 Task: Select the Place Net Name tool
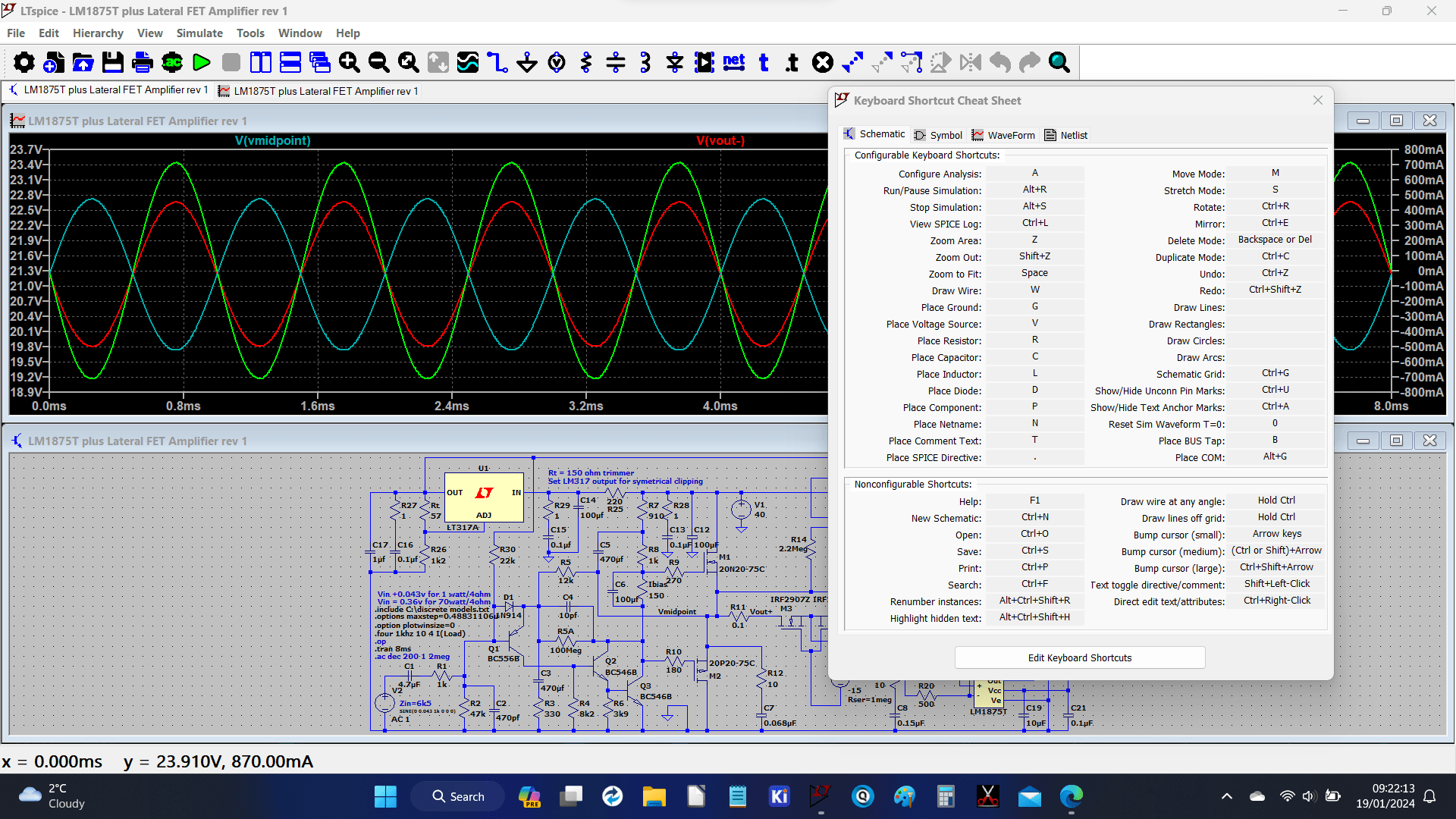click(x=734, y=62)
